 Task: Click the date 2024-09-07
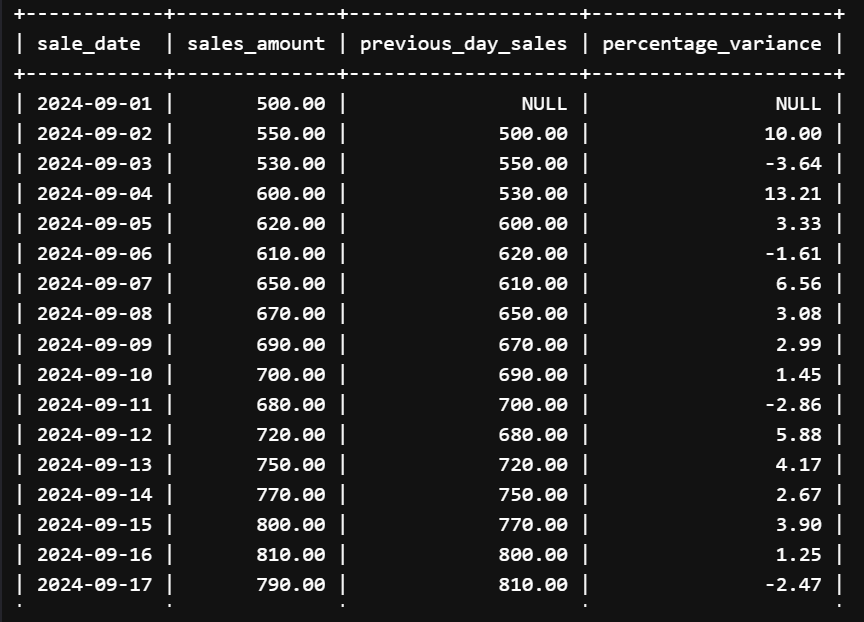(x=95, y=284)
